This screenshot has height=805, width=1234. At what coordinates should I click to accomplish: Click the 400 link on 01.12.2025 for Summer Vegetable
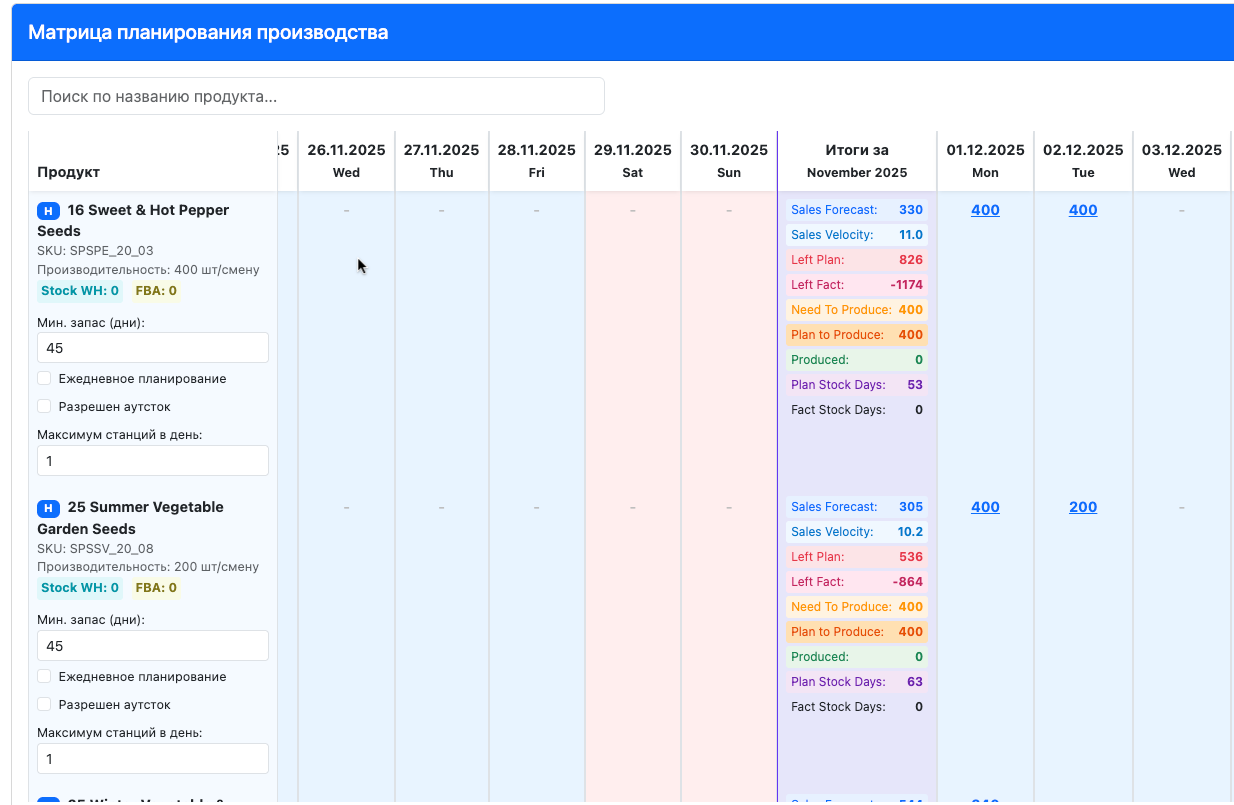tap(985, 507)
